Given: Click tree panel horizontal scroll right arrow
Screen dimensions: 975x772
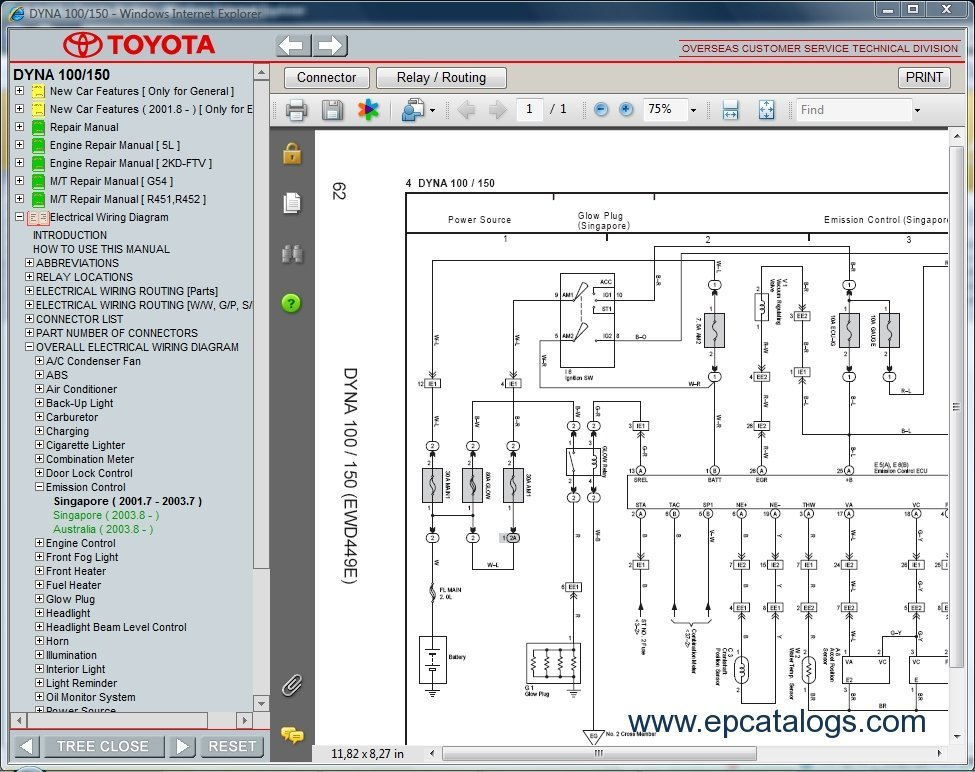Looking at the screenshot, I should [x=244, y=720].
